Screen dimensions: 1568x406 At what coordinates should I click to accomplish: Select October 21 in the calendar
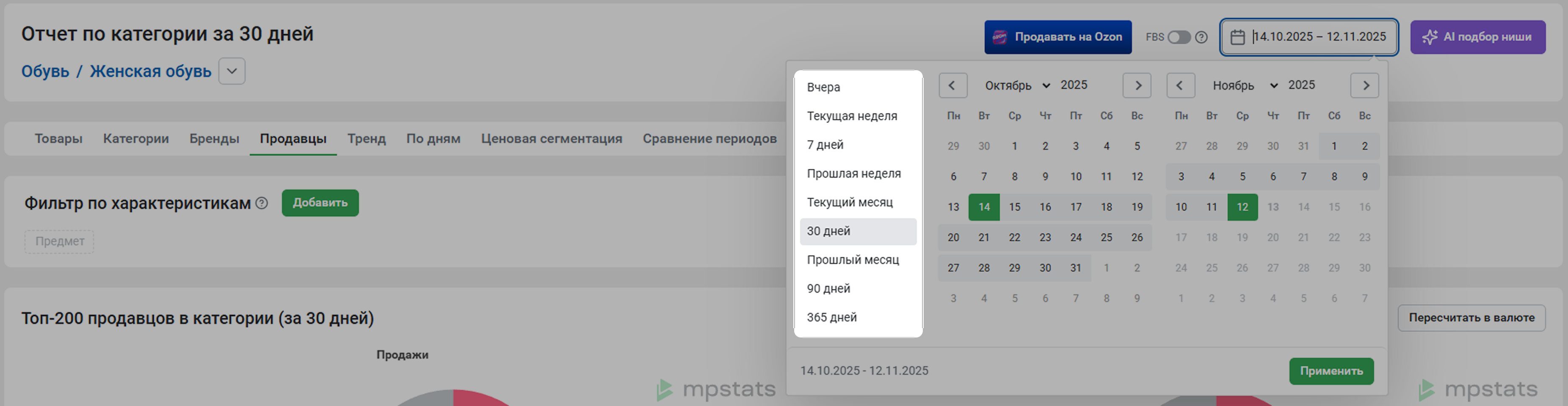coord(984,238)
